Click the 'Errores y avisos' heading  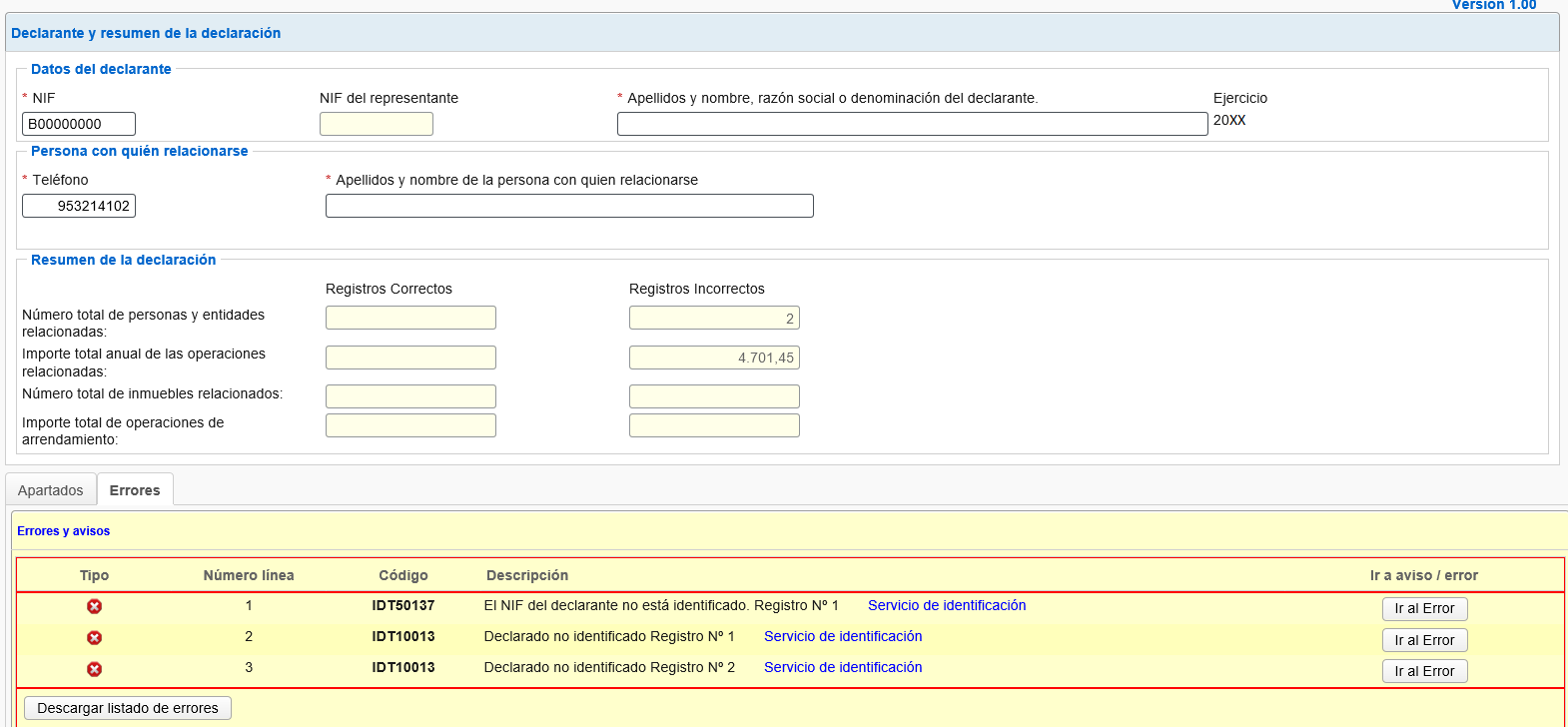(x=64, y=531)
